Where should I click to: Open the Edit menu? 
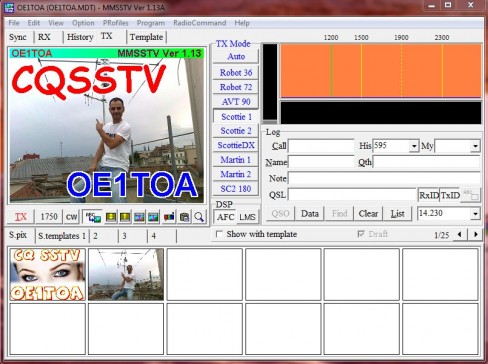34,23
